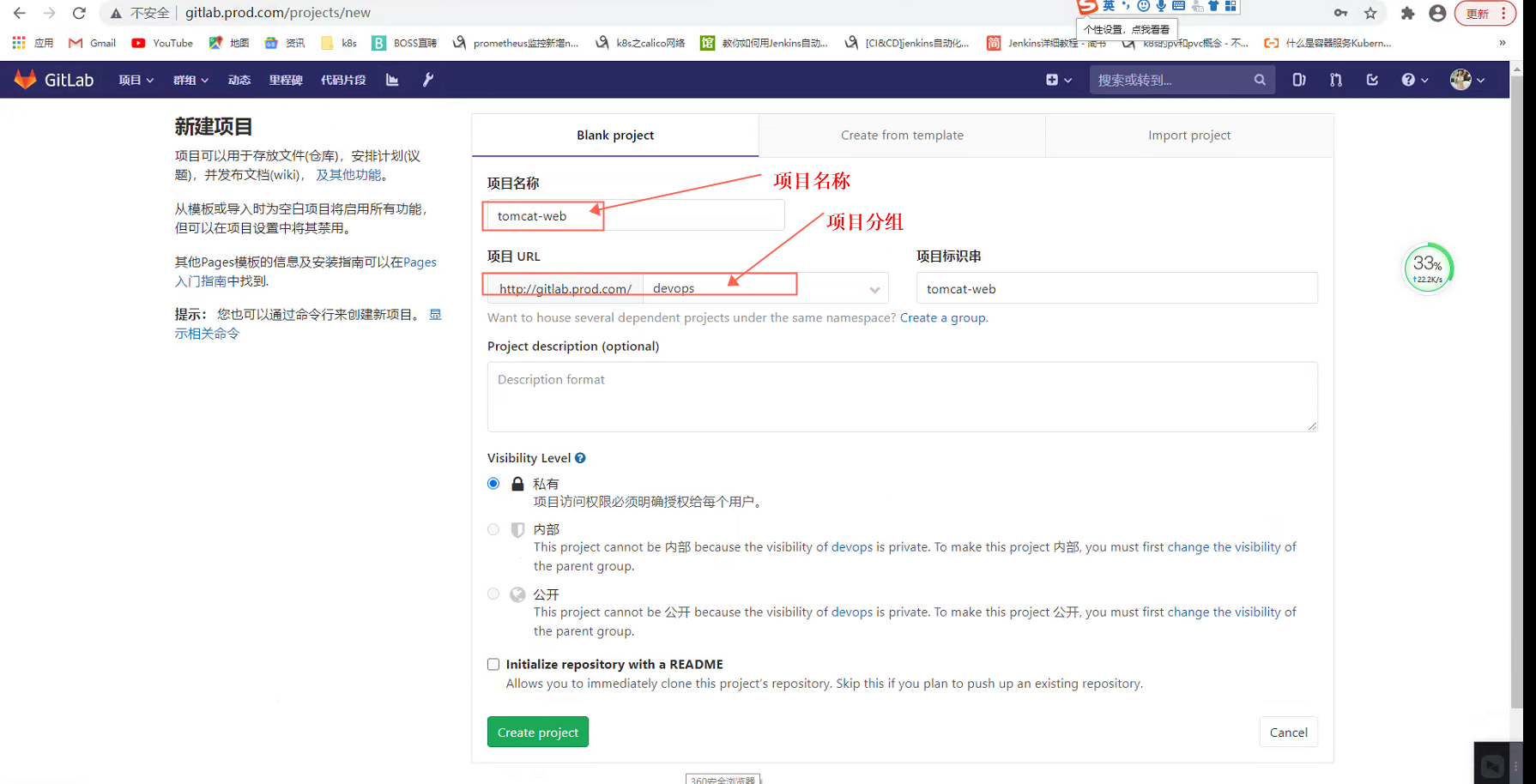The width and height of the screenshot is (1536, 784).
Task: Switch to Blank project tab
Action: 615,136
